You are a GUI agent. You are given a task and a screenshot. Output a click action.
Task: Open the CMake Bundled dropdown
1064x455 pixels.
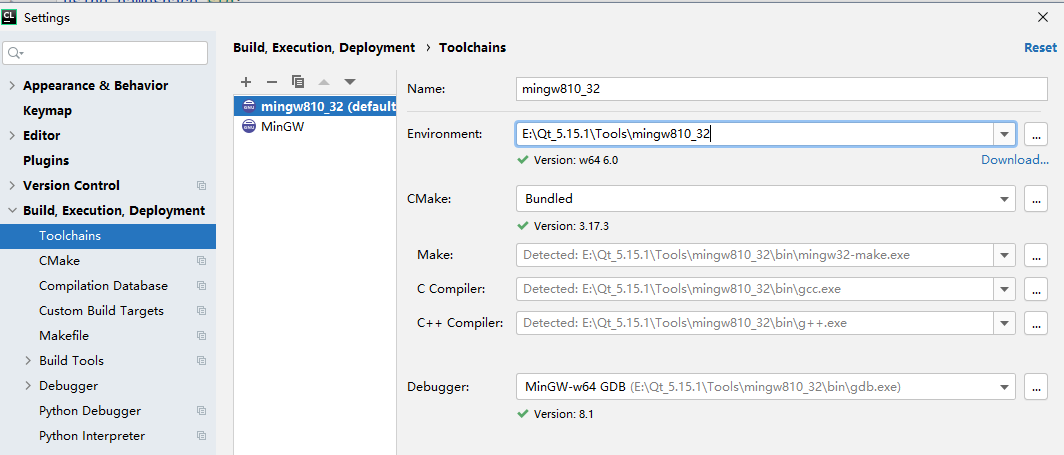[x=1004, y=199]
